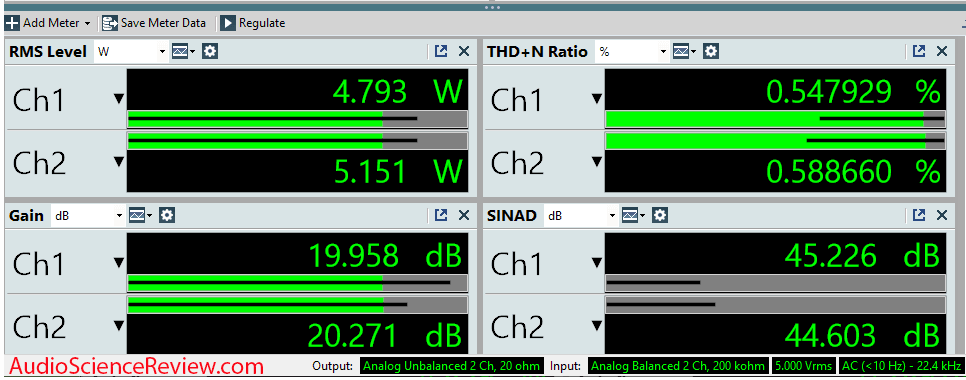Image resolution: width=966 pixels, height=380 pixels.
Task: Open THD+N Ratio unit dropdown showing %
Action: point(632,52)
